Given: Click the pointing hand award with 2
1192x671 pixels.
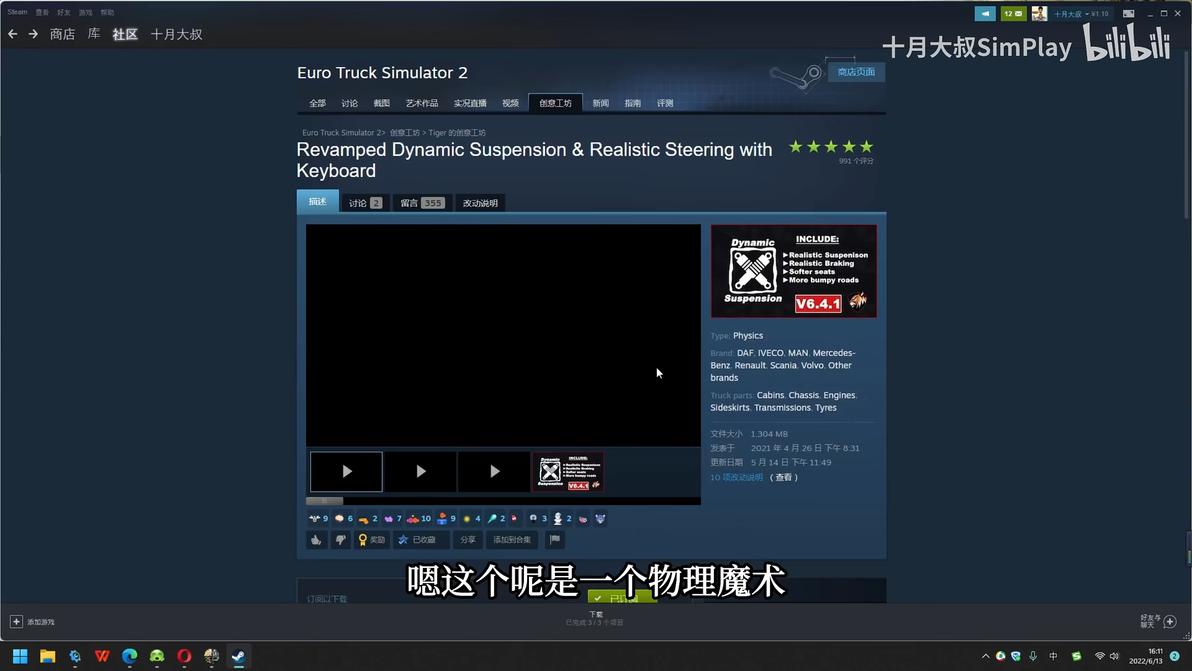Looking at the screenshot, I should tap(368, 519).
